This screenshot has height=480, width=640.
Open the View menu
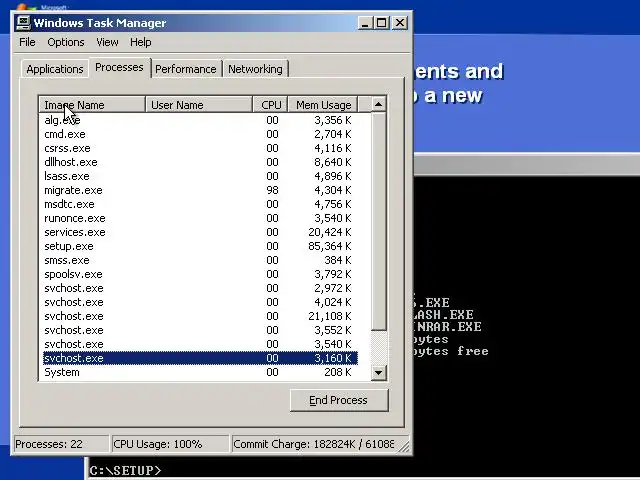click(107, 42)
